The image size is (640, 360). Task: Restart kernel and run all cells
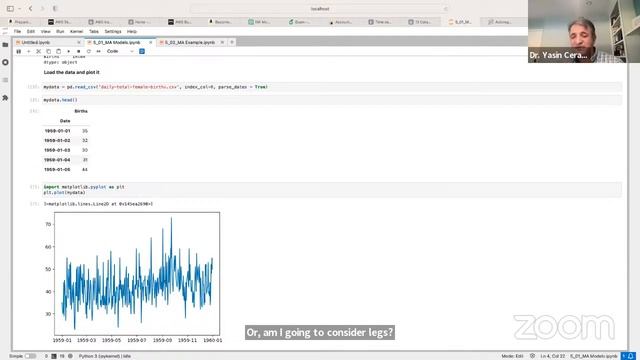tap(98, 51)
